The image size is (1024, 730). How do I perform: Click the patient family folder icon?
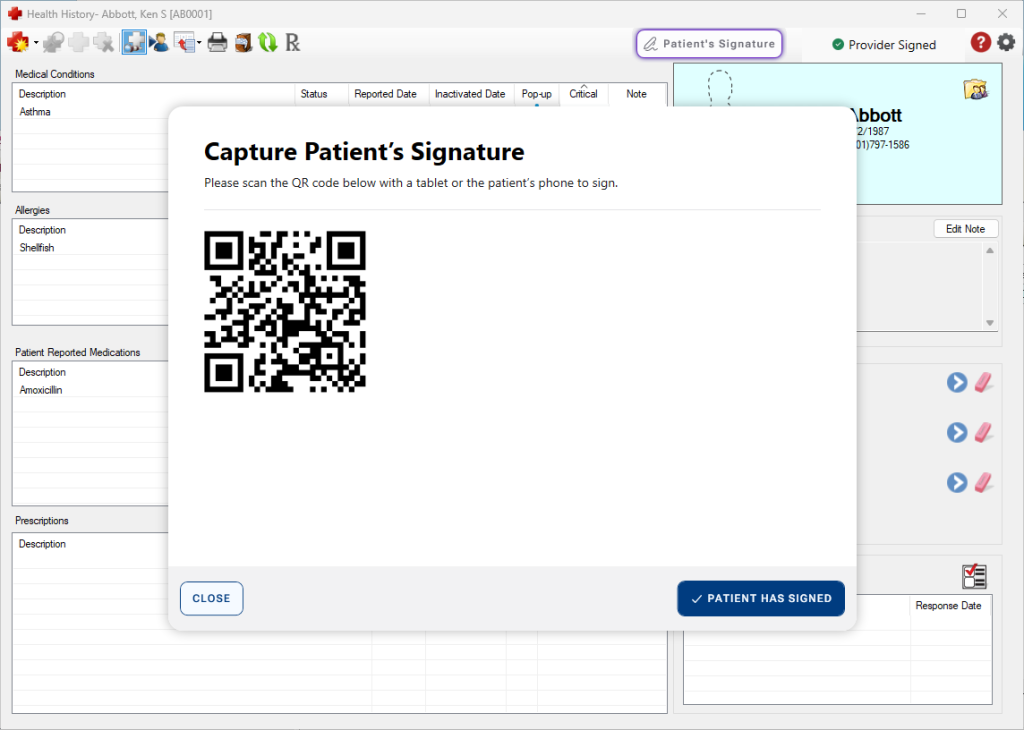coord(975,90)
